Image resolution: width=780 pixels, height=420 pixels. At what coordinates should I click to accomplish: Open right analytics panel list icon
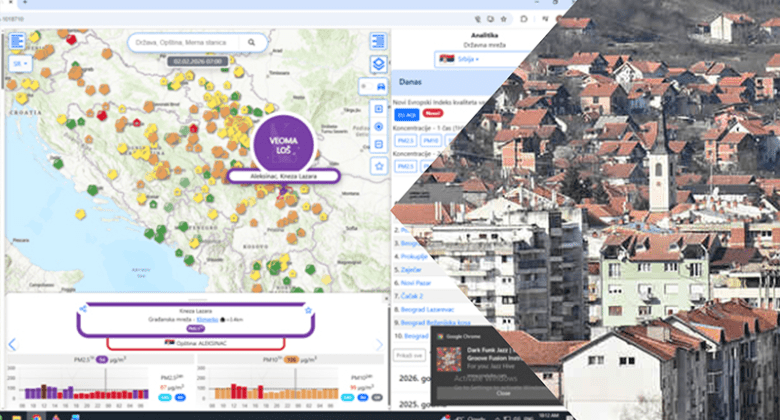[378, 41]
